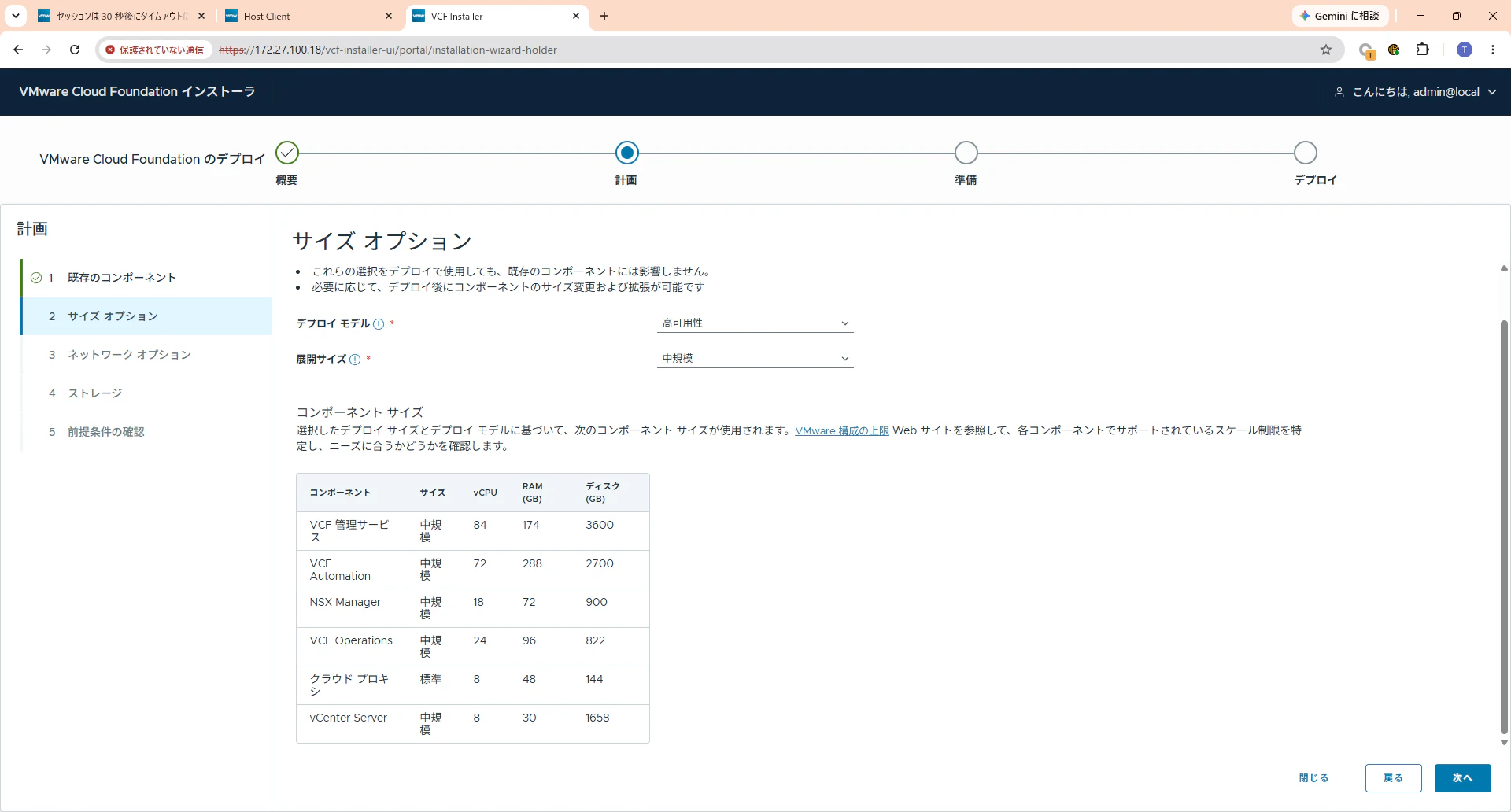
Task: Go to step 5 前提条件の確認
Action: 146,432
